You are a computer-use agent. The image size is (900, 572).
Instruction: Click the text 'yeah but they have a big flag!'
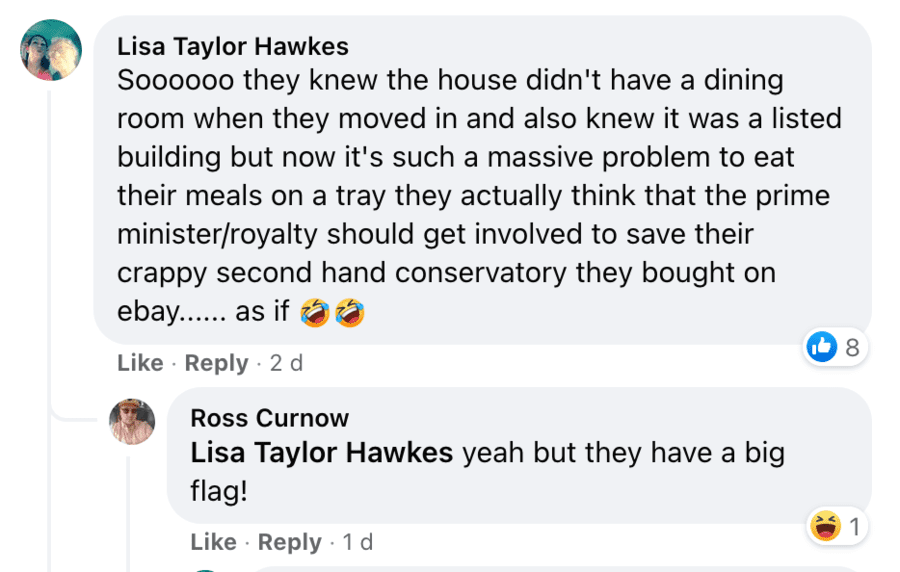pyautogui.click(x=624, y=453)
